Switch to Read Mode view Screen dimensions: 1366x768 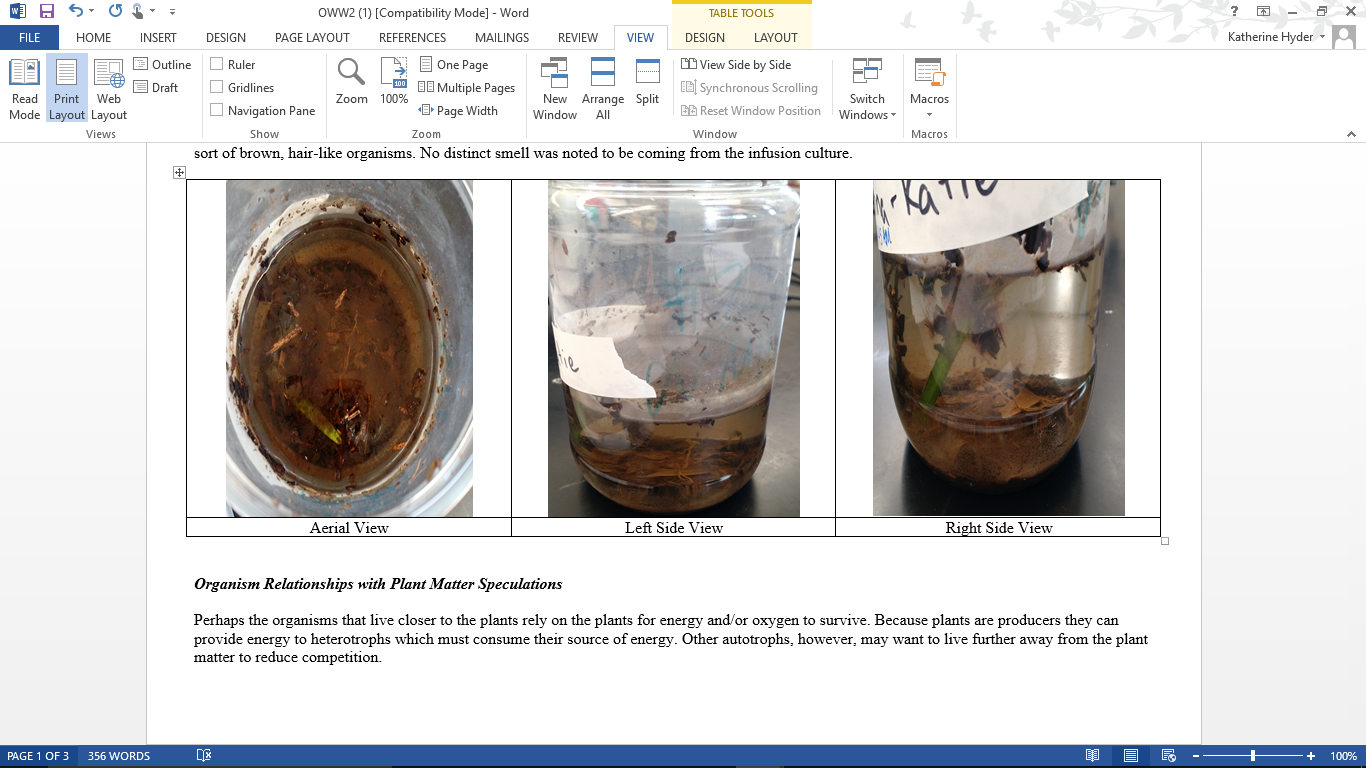(x=25, y=88)
